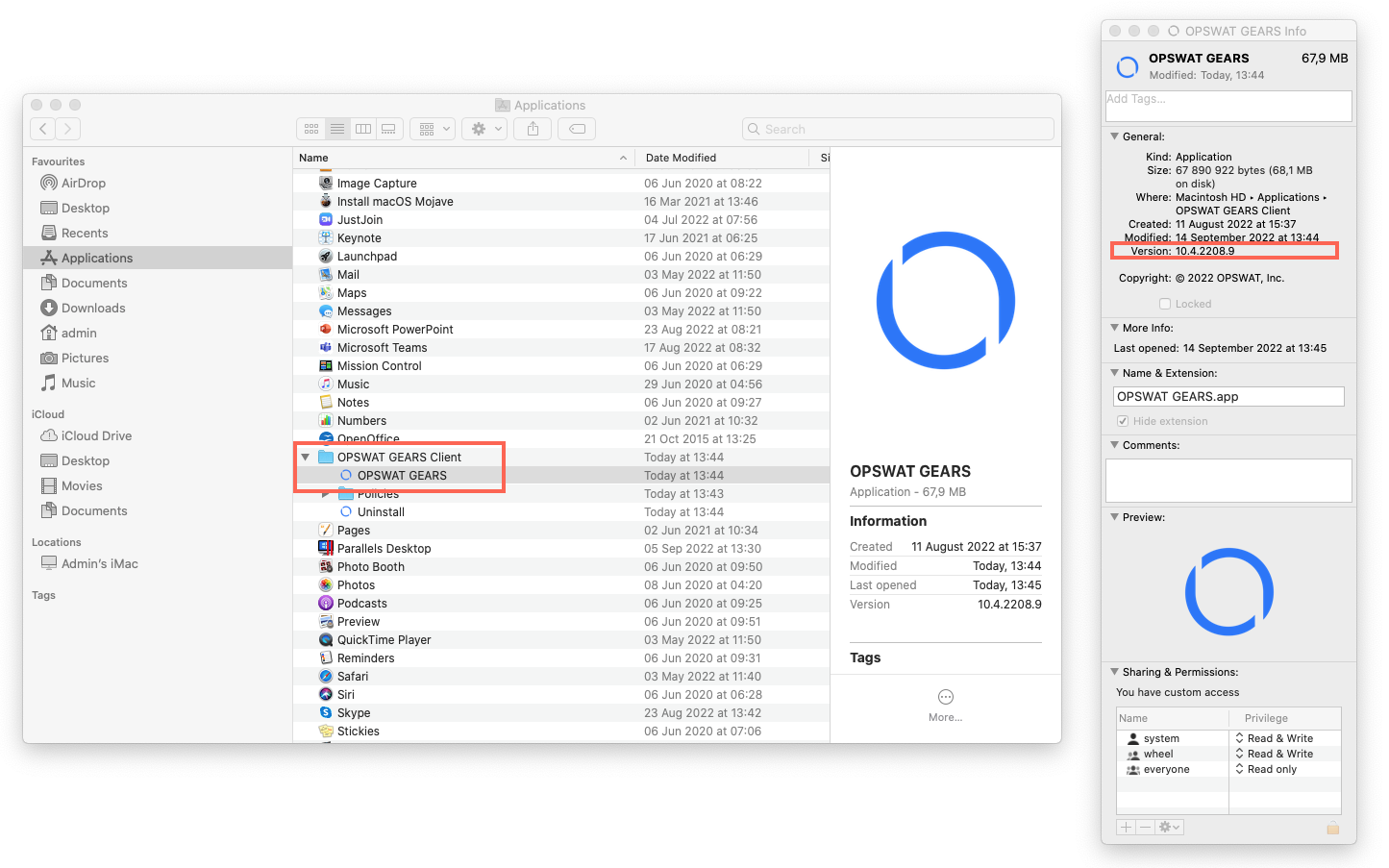Open the group-by arrangement dropdown
Image resolution: width=1389 pixels, height=868 pixels.
click(x=433, y=129)
